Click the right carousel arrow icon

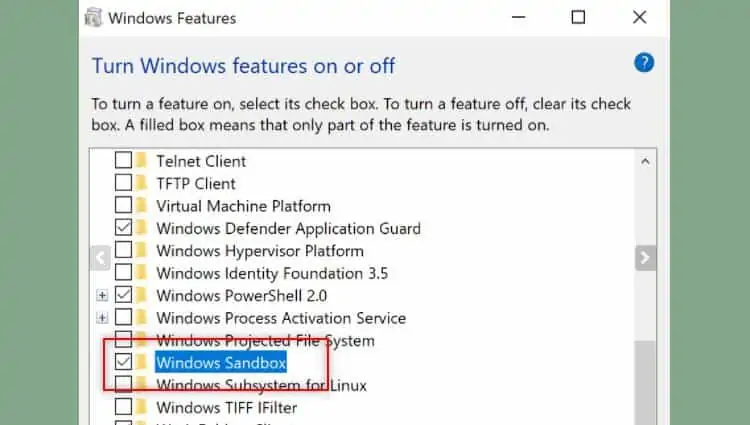click(645, 258)
